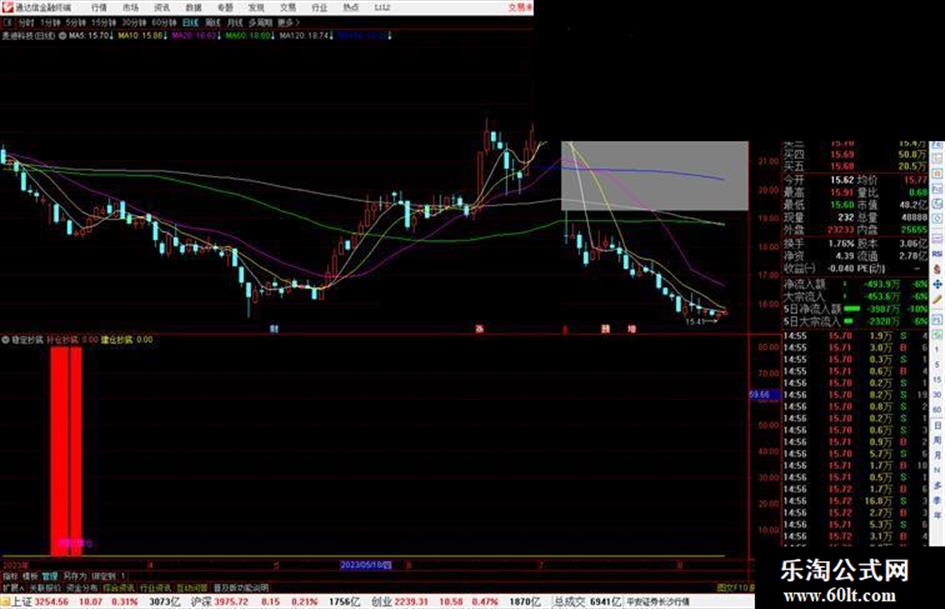This screenshot has height=609, width=945.
Task: Click the 平安证券长沙行情 server status
Action: (659, 601)
